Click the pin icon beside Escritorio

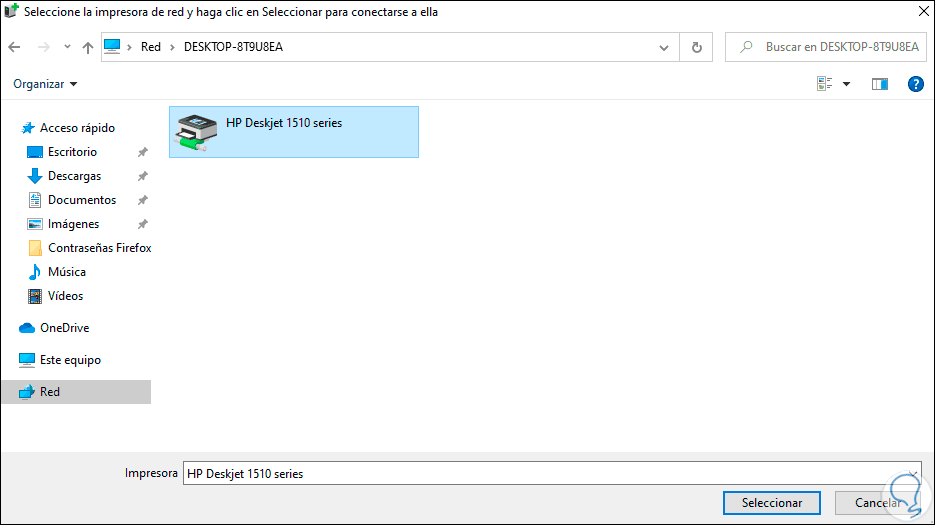pos(143,152)
